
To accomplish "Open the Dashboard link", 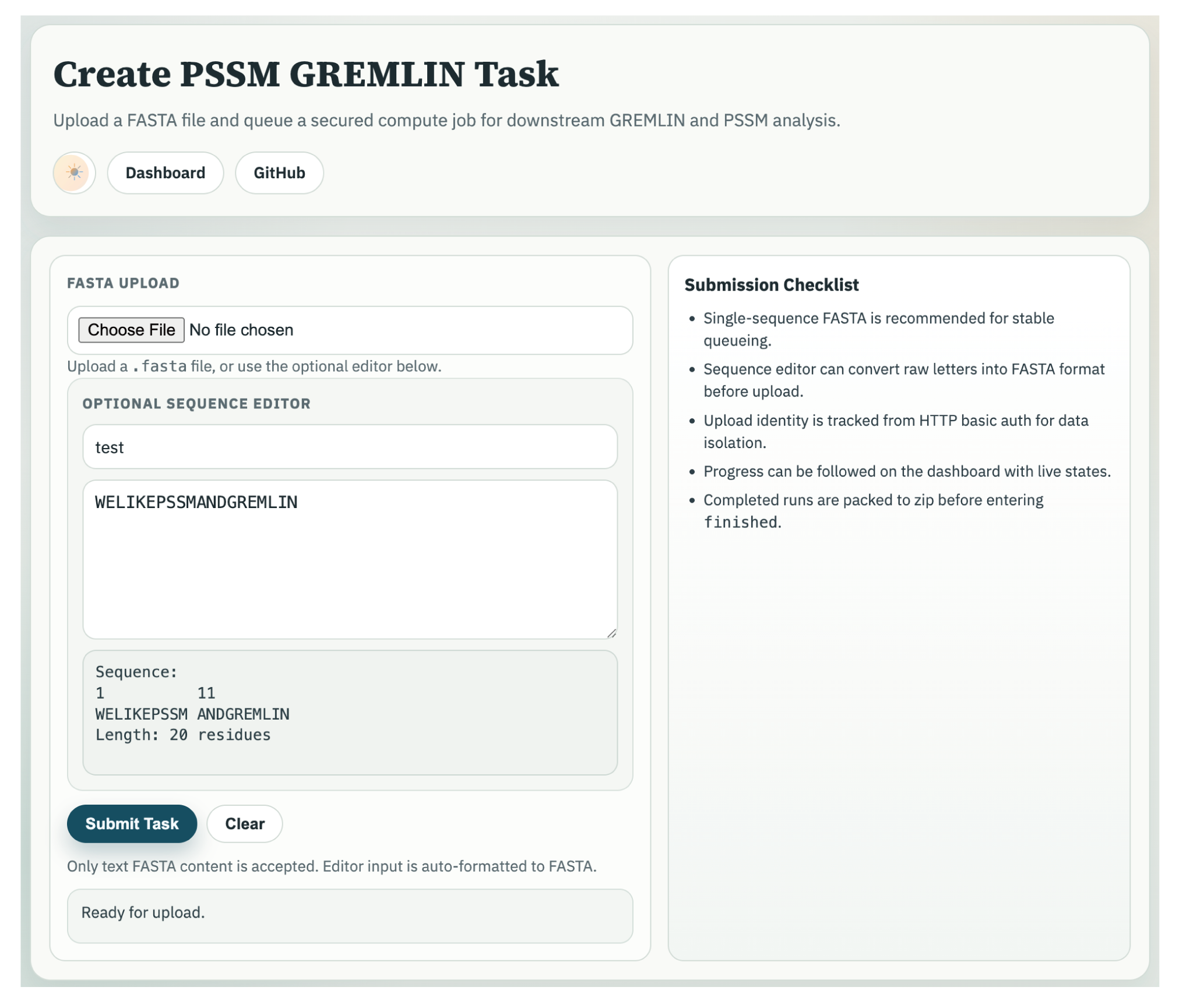I will pyautogui.click(x=165, y=172).
